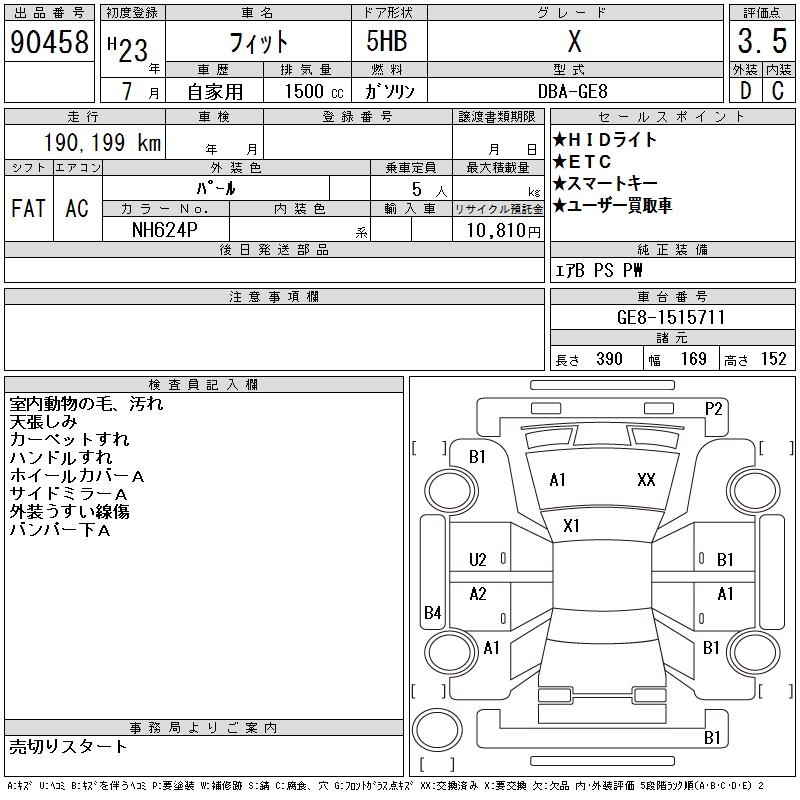Select the XX mark on the hood
This screenshot has width=800, height=800.
pos(646,480)
